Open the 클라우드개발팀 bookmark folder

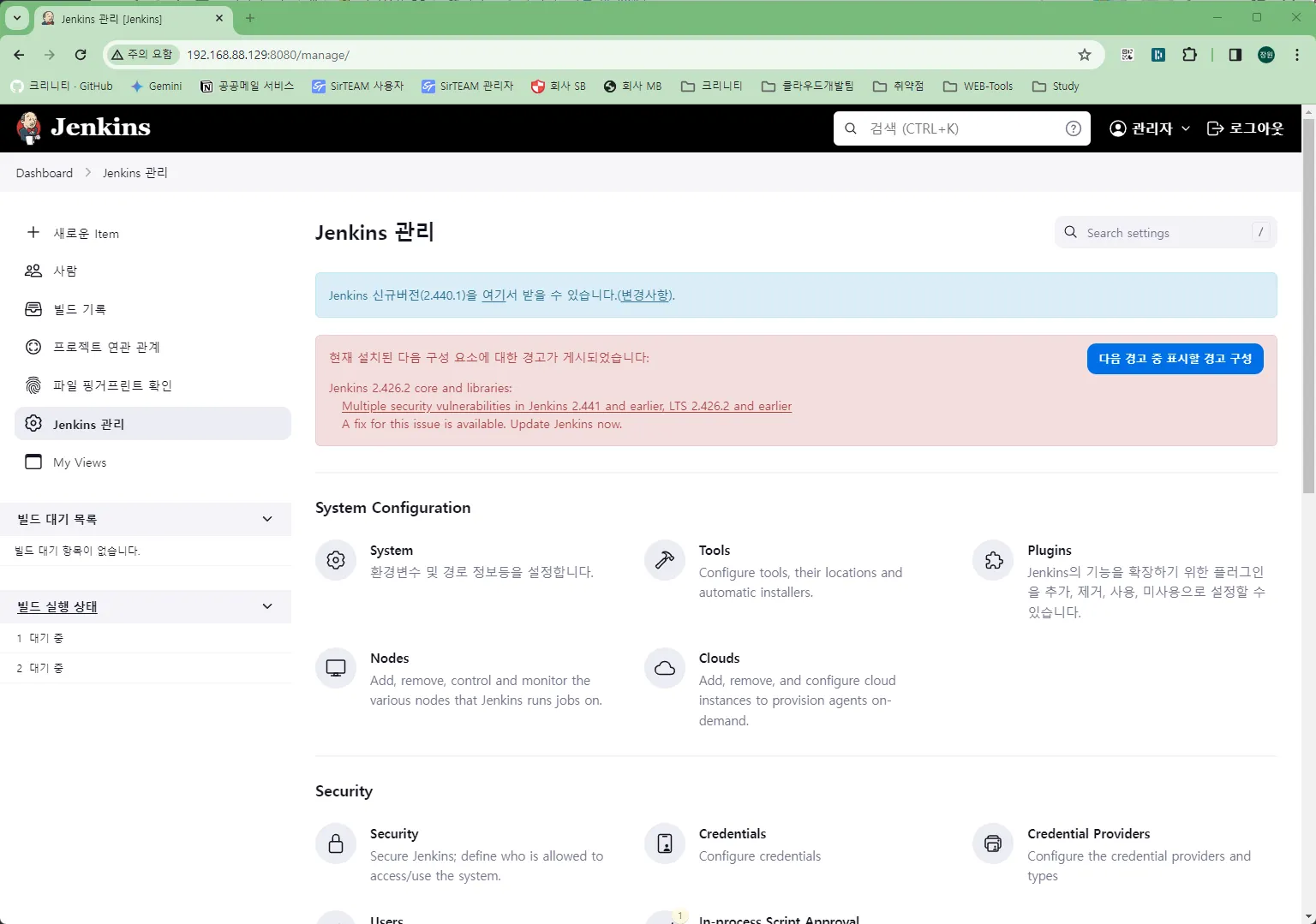point(808,86)
